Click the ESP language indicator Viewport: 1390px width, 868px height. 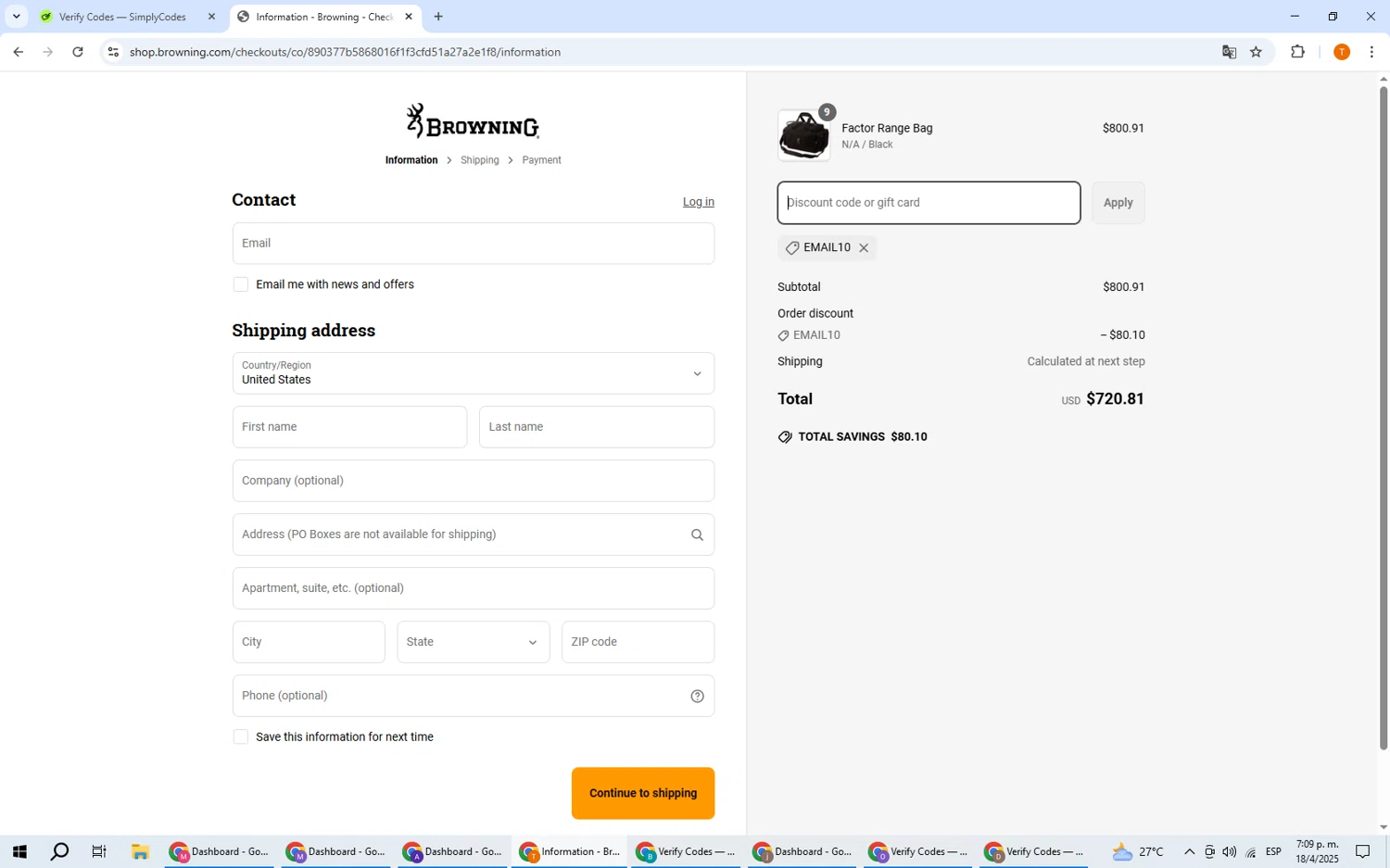(x=1273, y=852)
